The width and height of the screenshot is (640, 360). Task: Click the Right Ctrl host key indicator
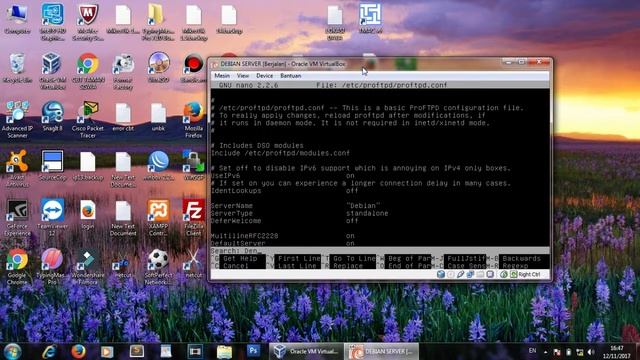[529, 274]
